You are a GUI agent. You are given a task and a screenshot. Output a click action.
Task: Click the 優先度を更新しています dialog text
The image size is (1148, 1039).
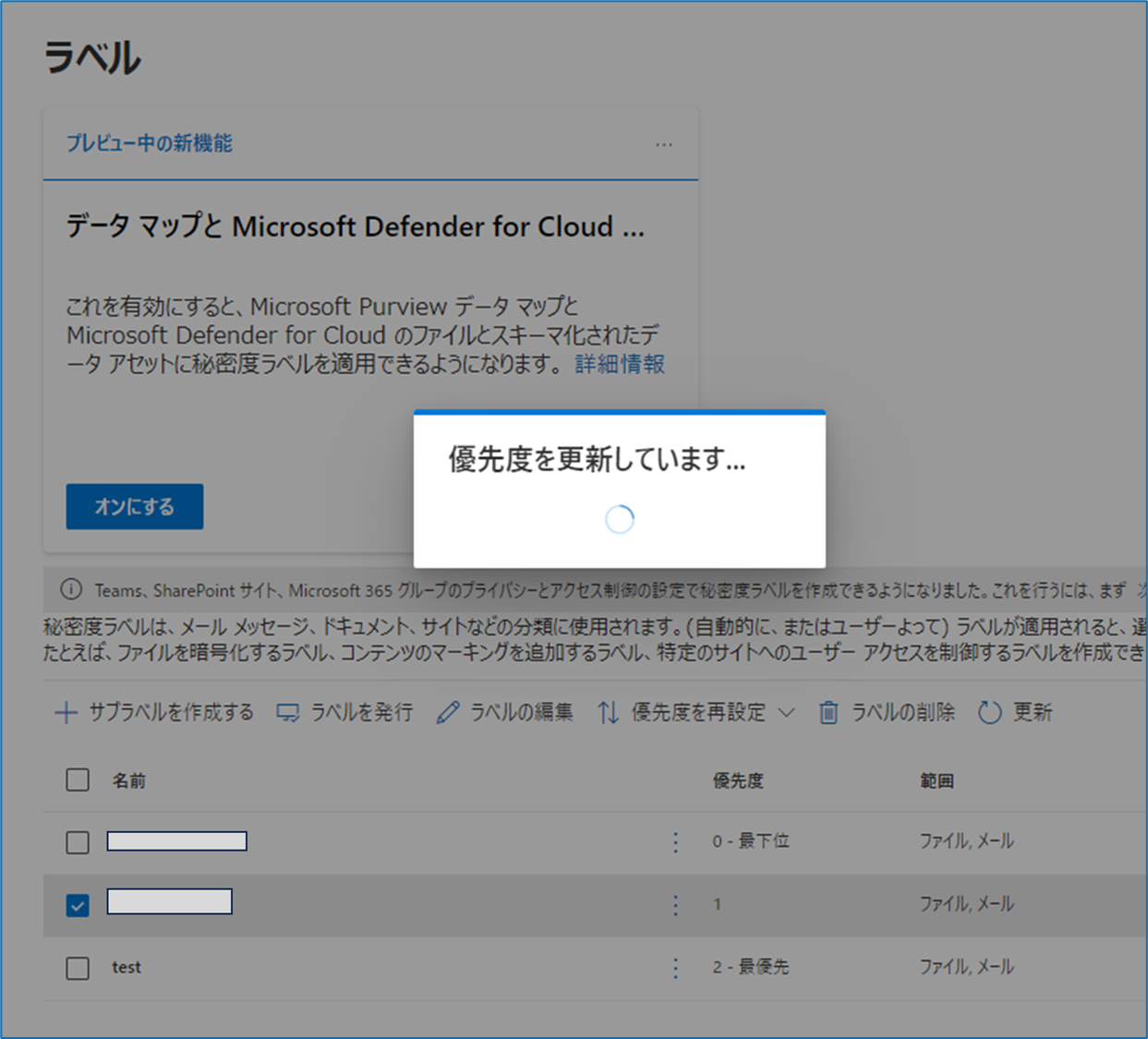(x=597, y=458)
